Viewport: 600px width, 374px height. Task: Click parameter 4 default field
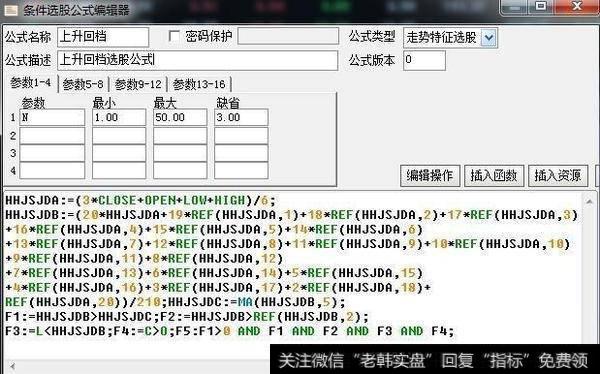tap(241, 170)
